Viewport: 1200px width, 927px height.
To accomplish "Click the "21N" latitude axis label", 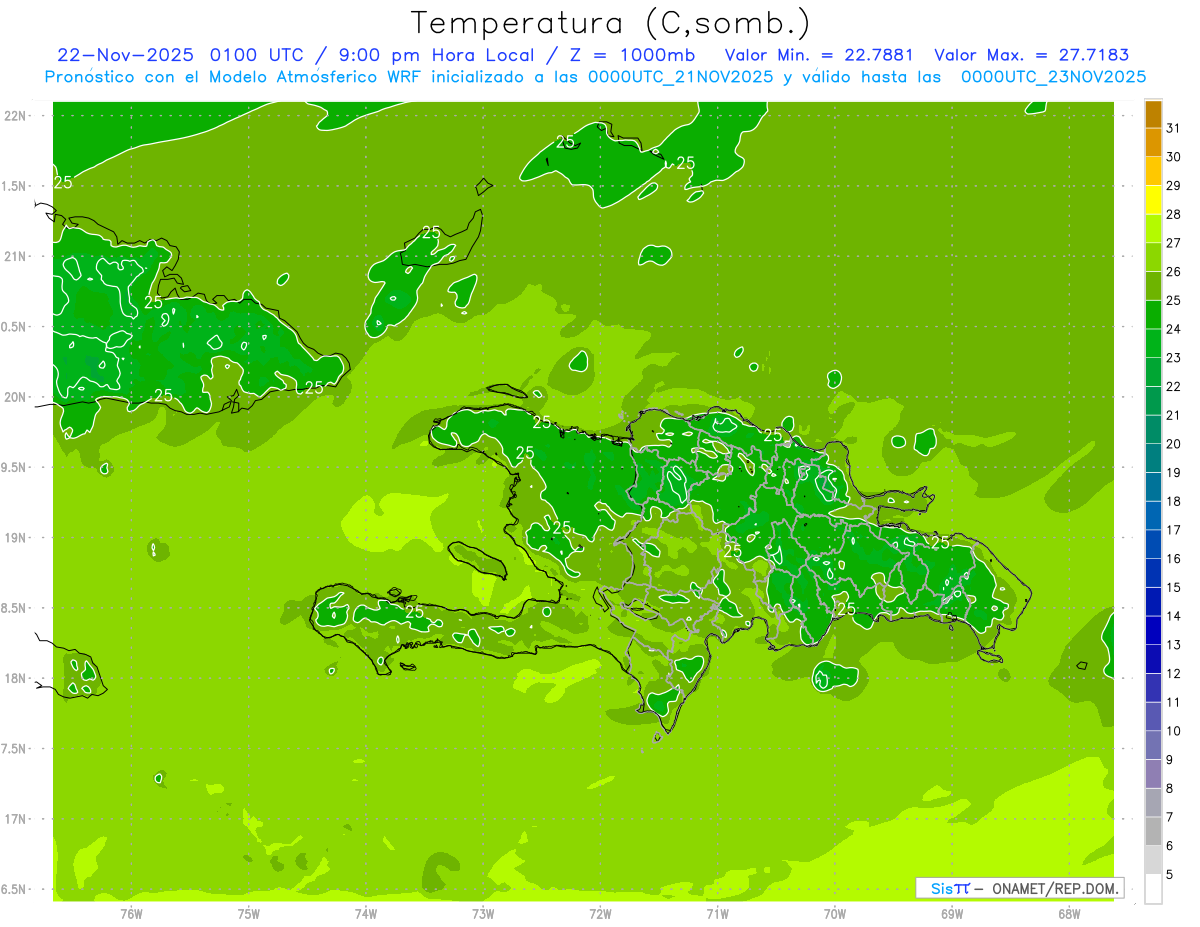I will coord(17,256).
